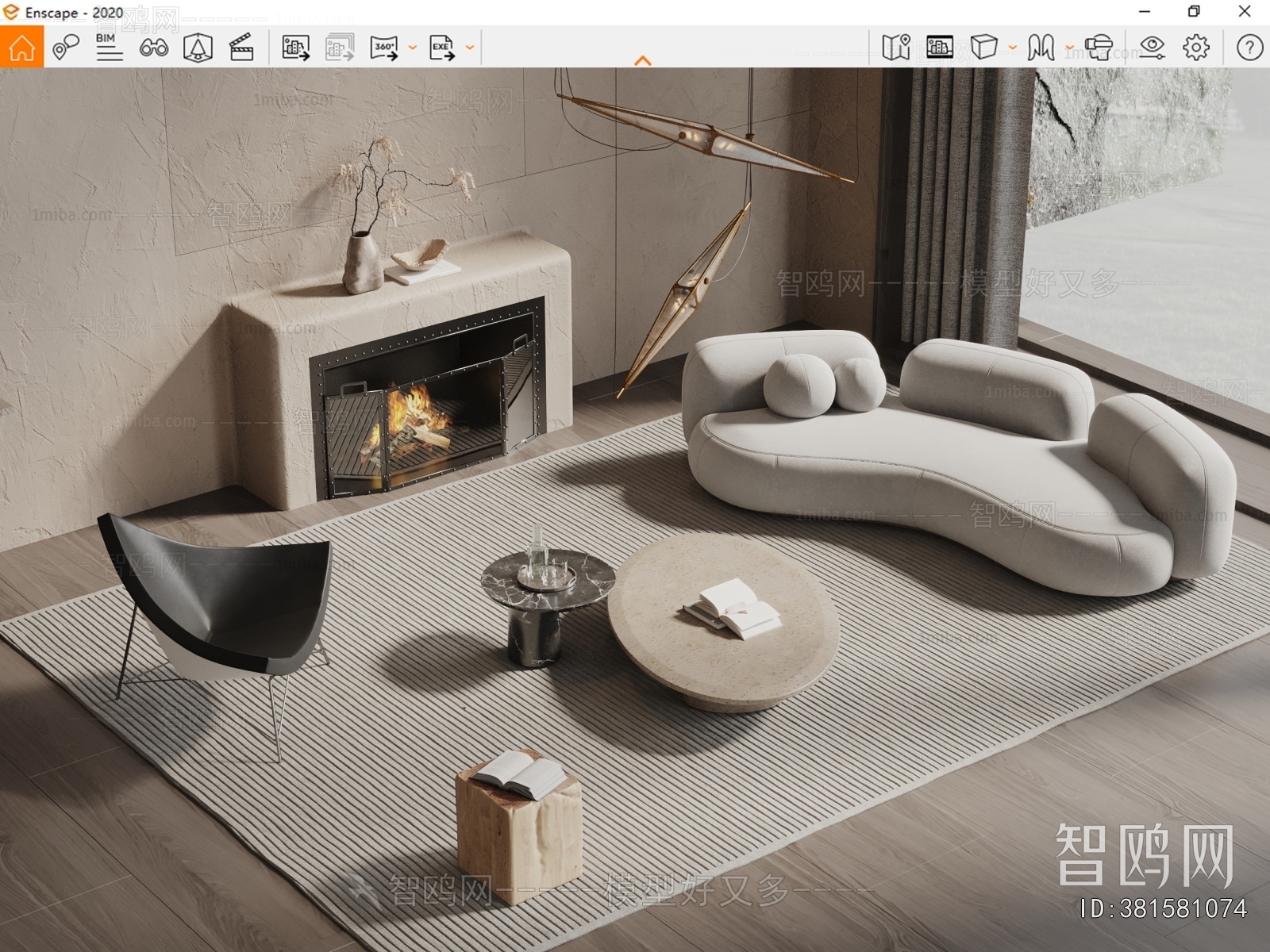Viewport: 1270px width, 952px height.
Task: Expand the projection cube dropdown arrow
Action: [1012, 48]
